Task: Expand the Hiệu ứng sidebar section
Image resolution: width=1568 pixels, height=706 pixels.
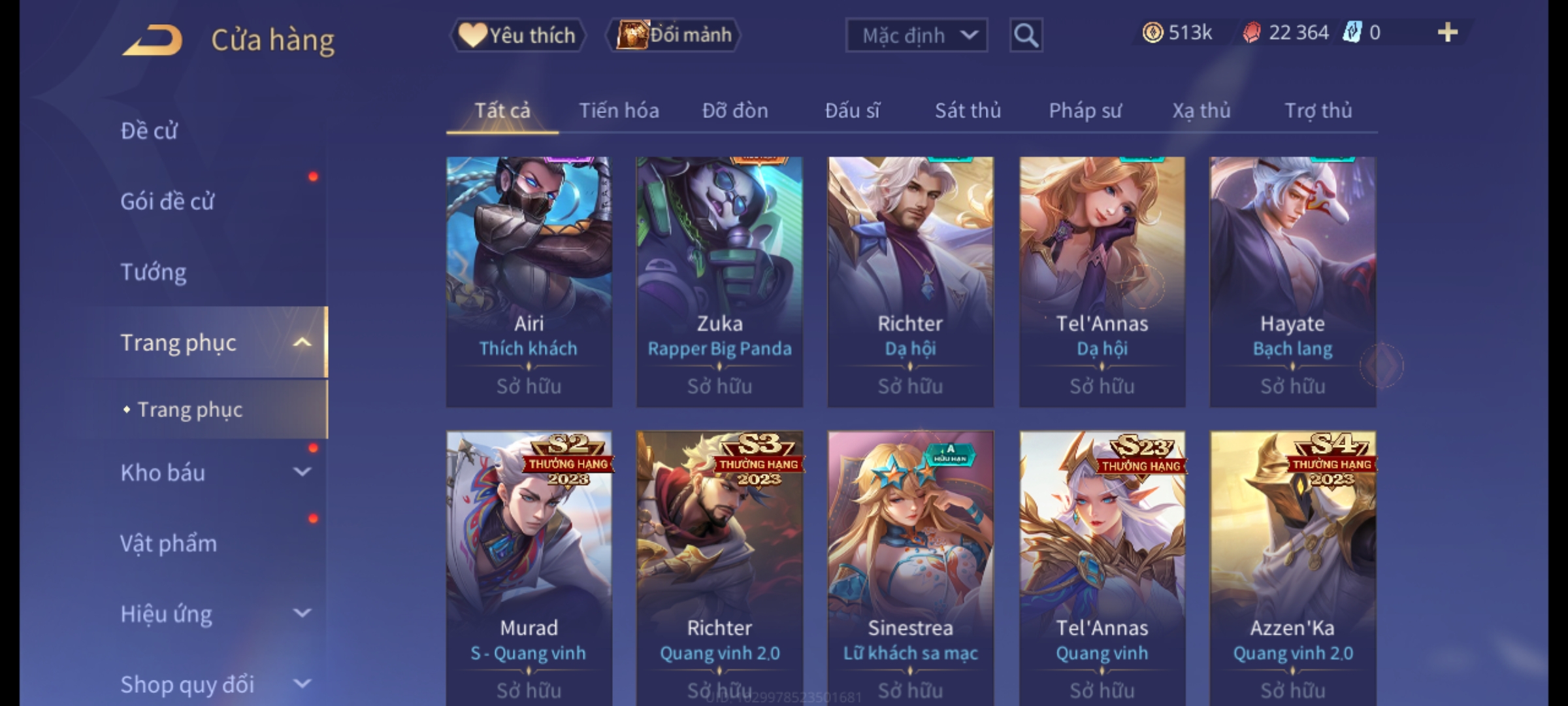Action: coord(302,613)
